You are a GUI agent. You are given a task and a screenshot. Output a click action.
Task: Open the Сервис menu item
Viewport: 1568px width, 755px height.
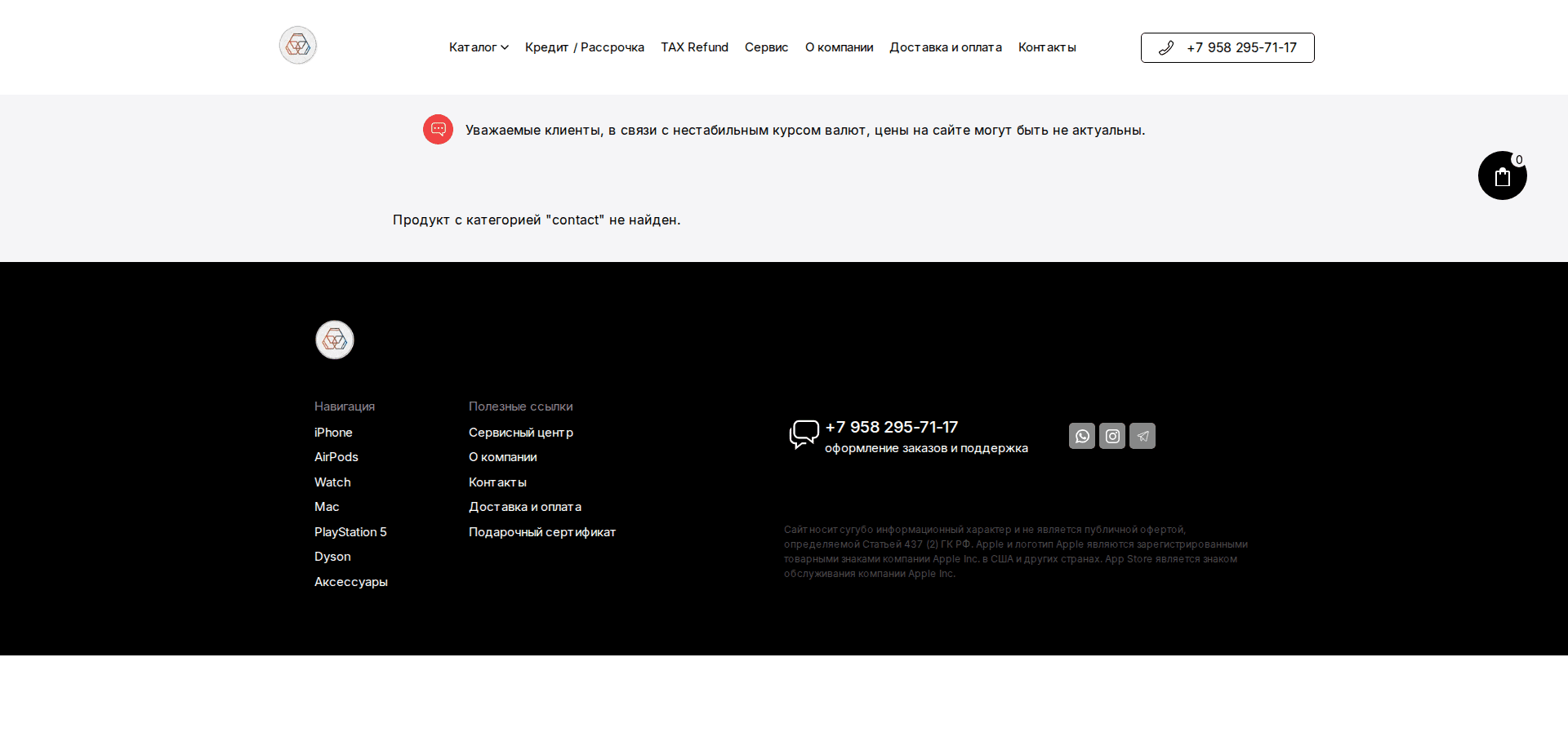coord(765,47)
